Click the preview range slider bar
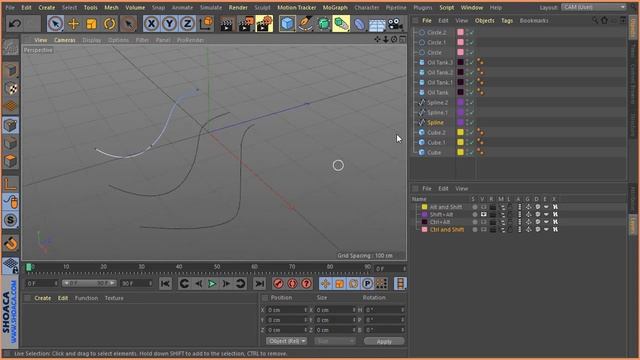The width and height of the screenshot is (640, 360). pos(89,283)
